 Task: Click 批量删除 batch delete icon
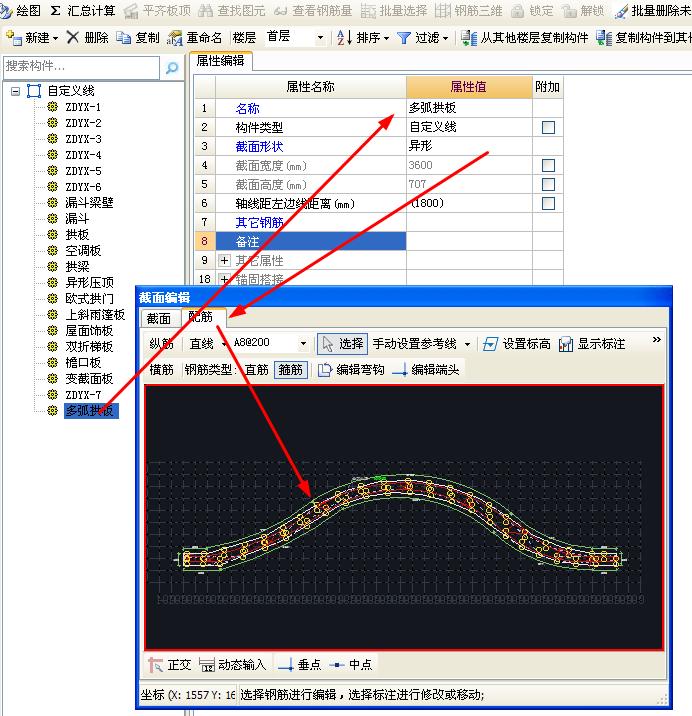click(x=621, y=11)
